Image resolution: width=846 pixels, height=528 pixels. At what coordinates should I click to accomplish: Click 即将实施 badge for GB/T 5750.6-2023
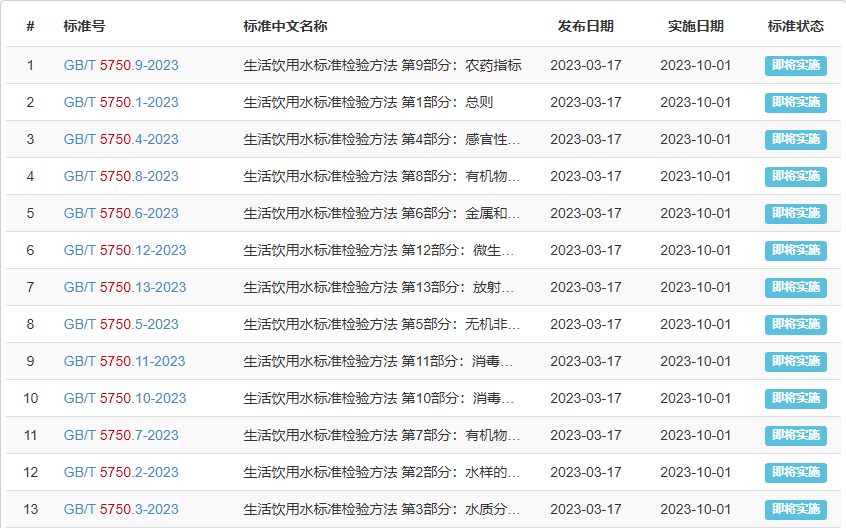coord(796,214)
